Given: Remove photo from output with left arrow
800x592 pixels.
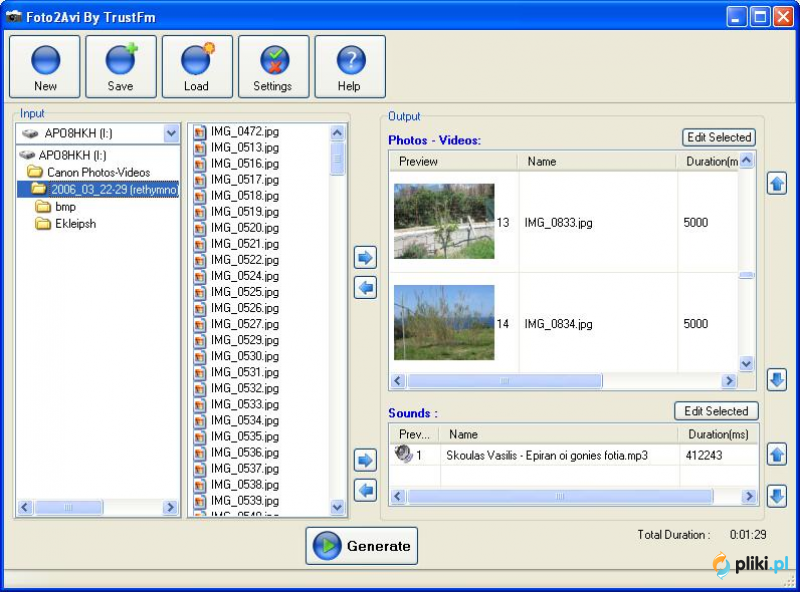Looking at the screenshot, I should [365, 287].
